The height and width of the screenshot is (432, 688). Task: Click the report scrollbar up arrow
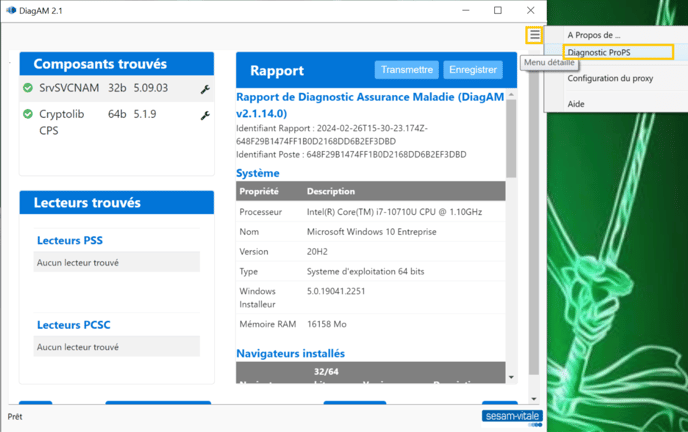click(x=511, y=95)
